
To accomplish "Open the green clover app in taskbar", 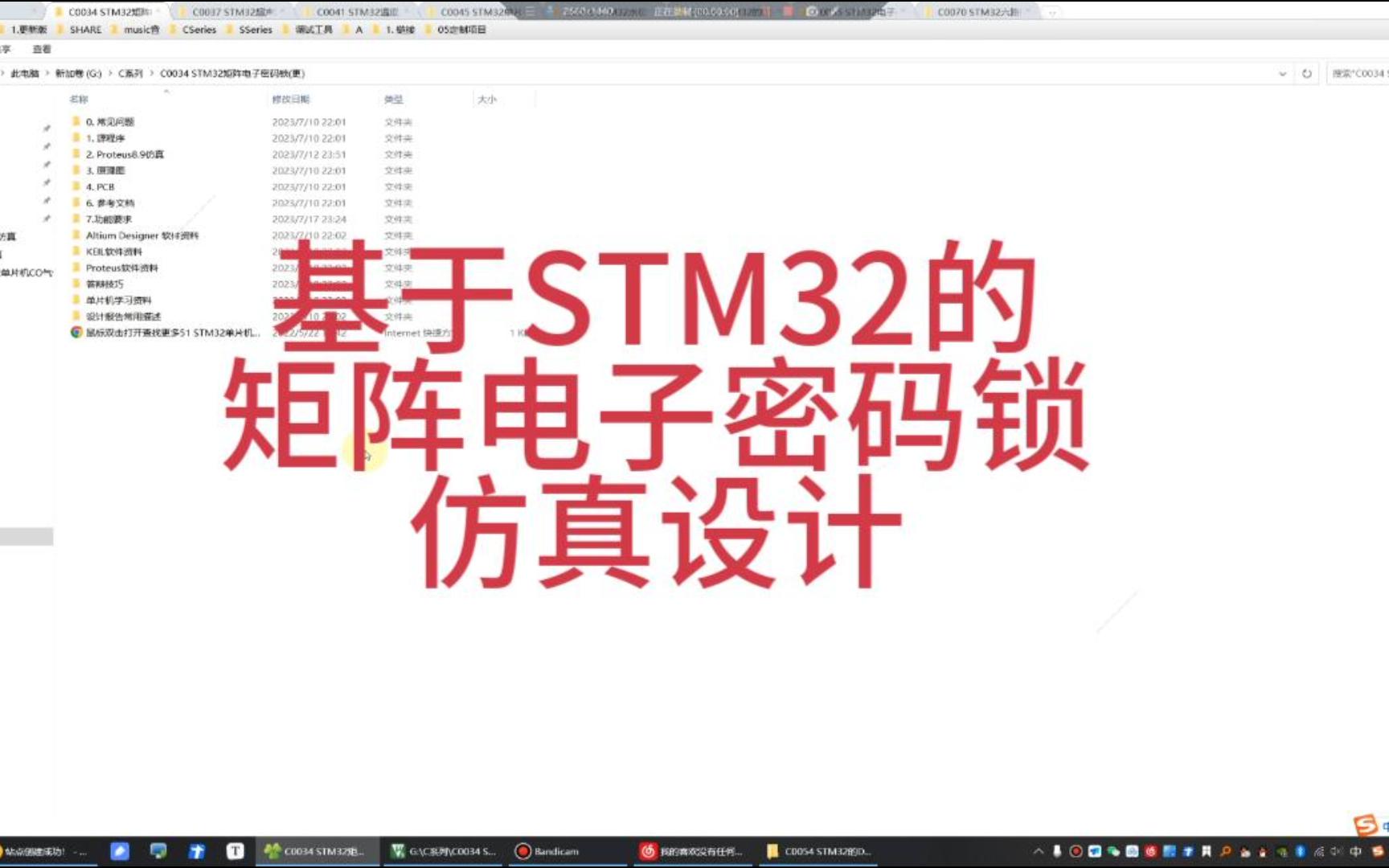I will click(x=272, y=851).
